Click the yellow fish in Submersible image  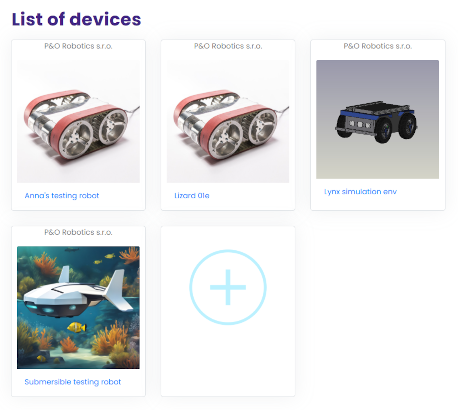pyautogui.click(x=77, y=327)
